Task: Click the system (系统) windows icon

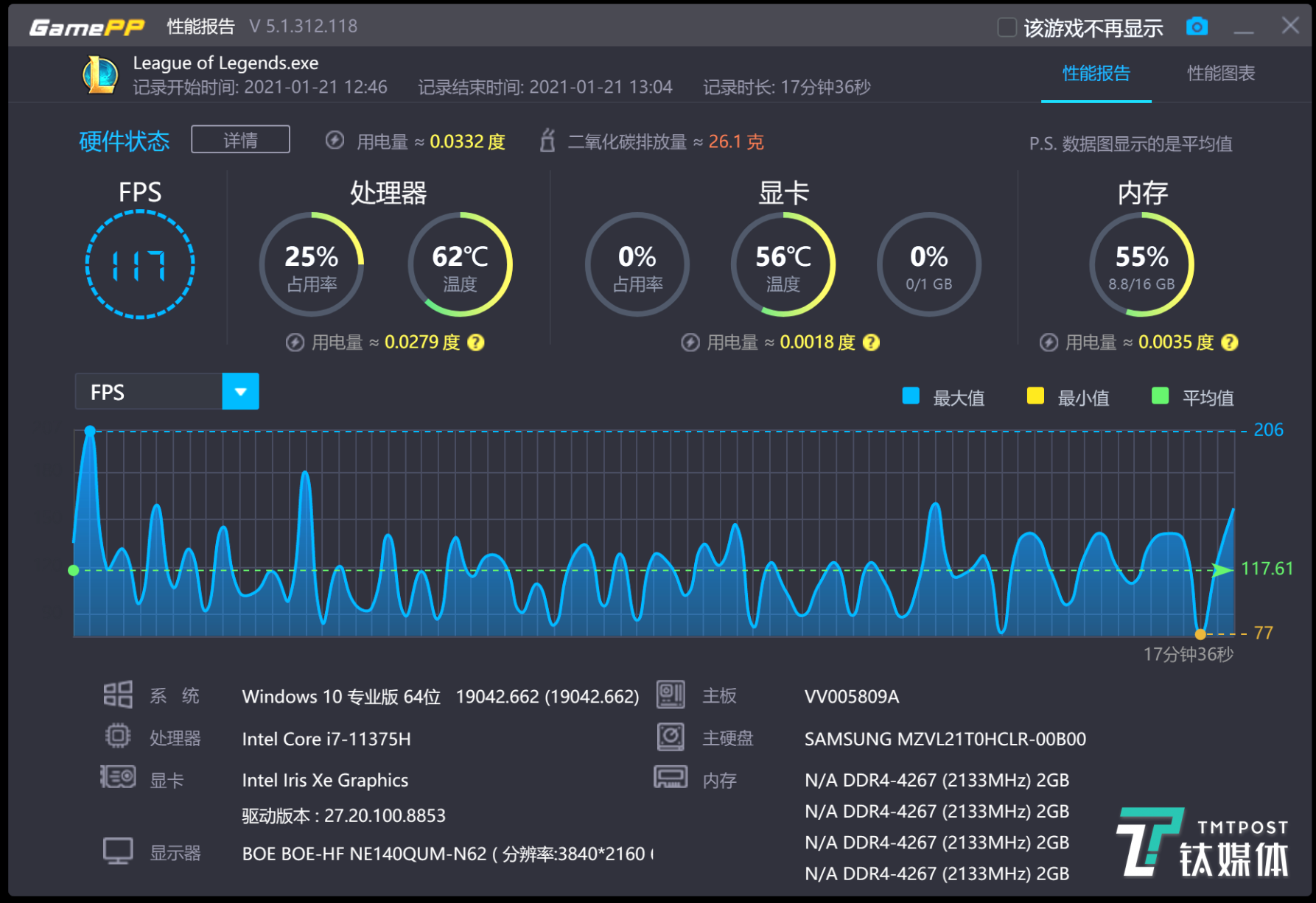Action: point(118,695)
